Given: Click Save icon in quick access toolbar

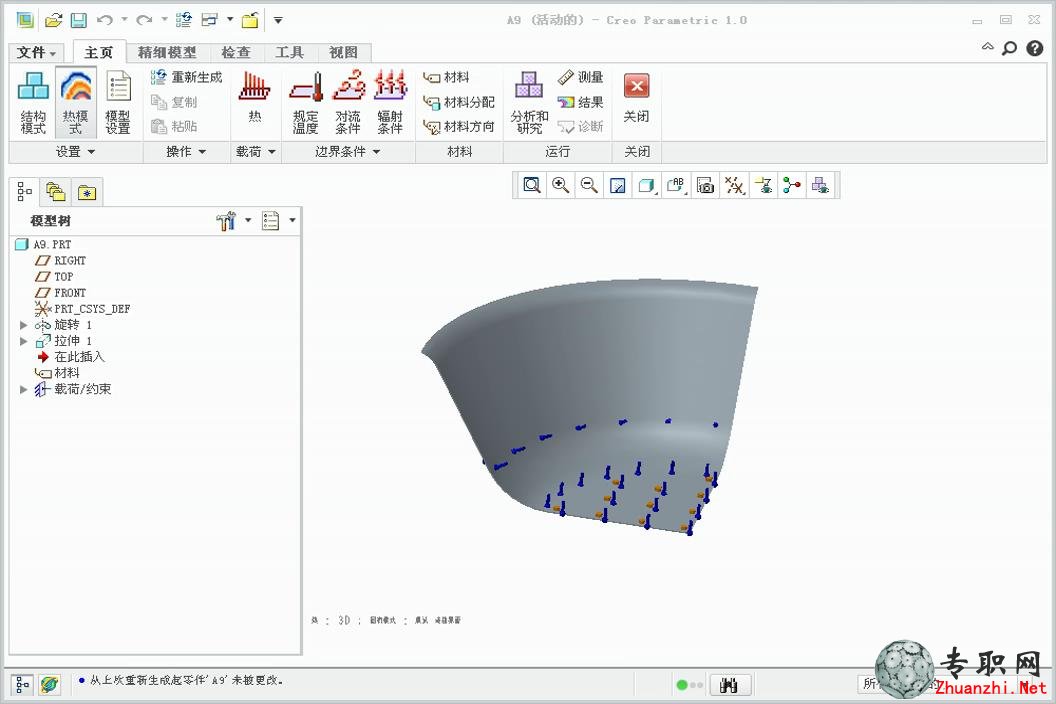Looking at the screenshot, I should 79,20.
